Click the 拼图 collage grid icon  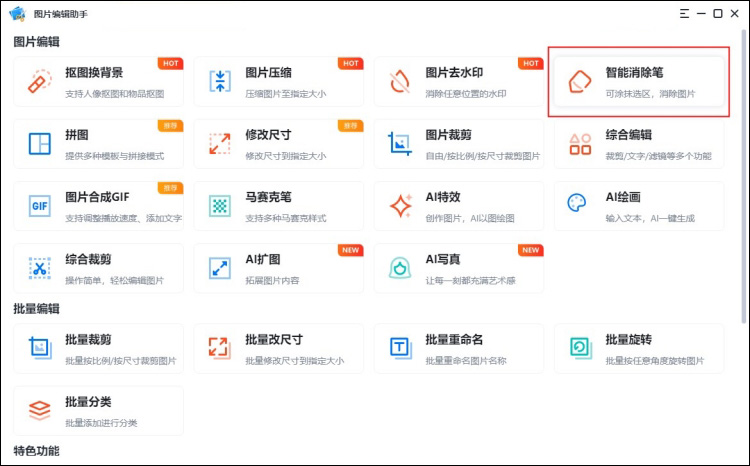point(40,144)
